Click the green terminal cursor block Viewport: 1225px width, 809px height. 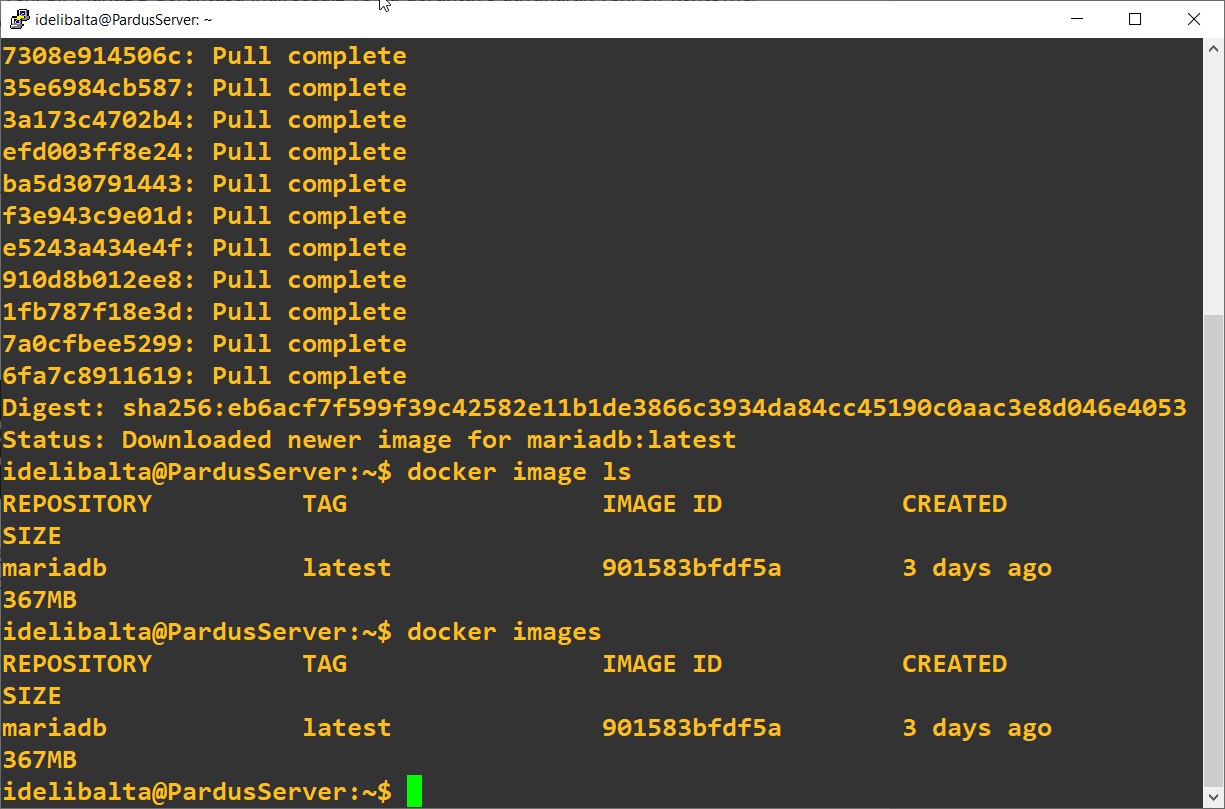point(414,791)
